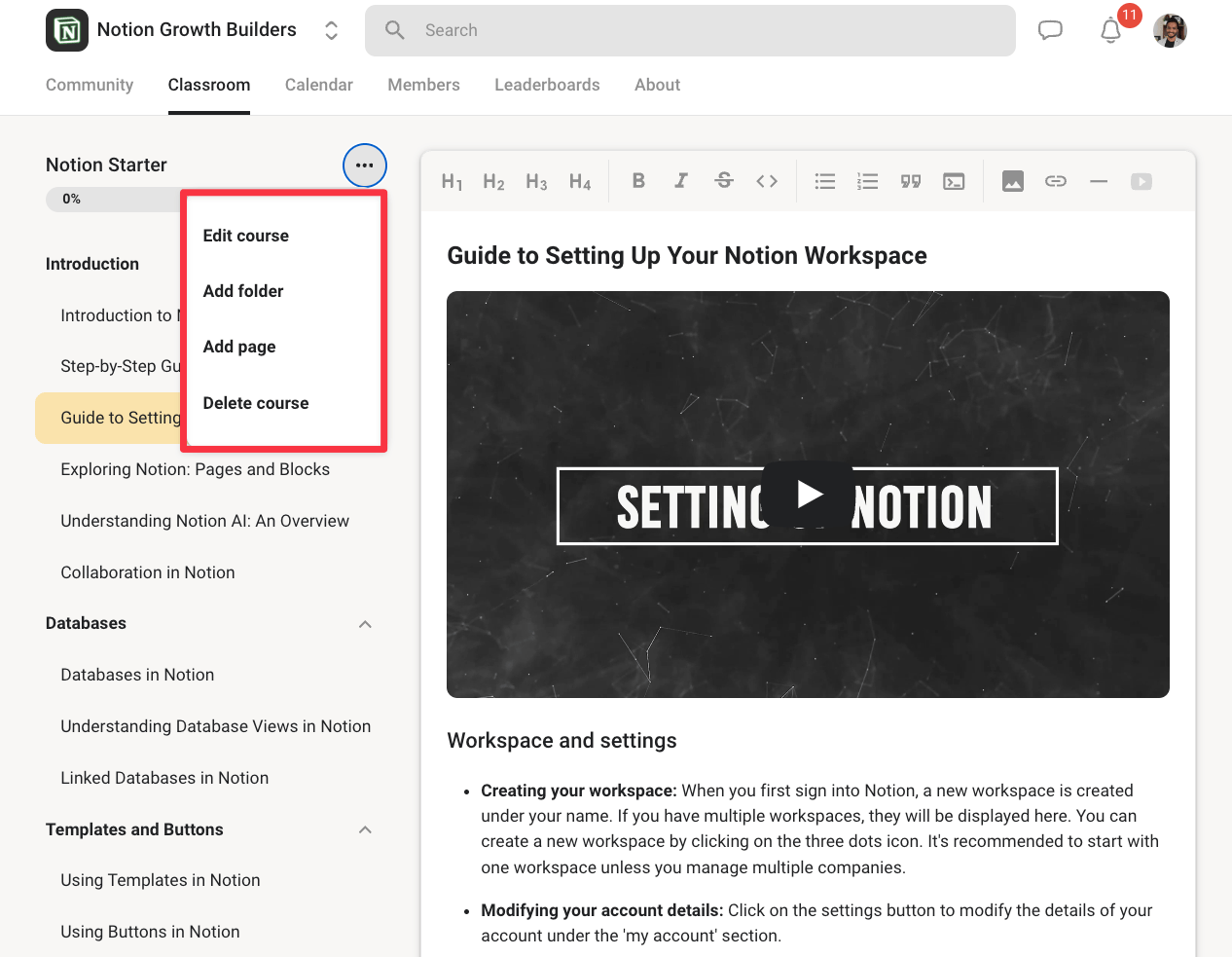Open the Leaderboards tab
This screenshot has height=957, width=1232.
pyautogui.click(x=547, y=86)
